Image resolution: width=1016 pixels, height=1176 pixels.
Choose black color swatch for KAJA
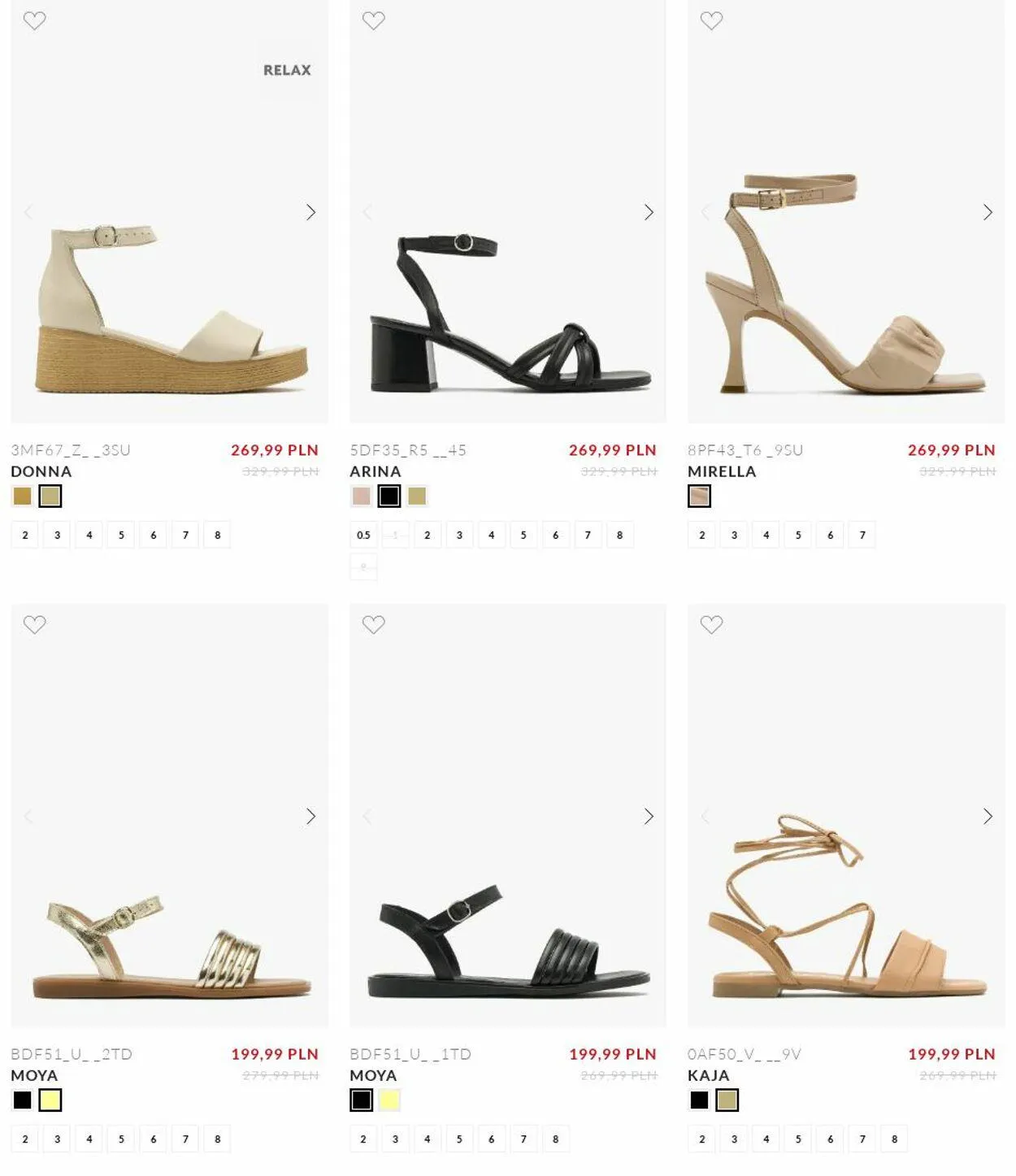click(699, 1100)
